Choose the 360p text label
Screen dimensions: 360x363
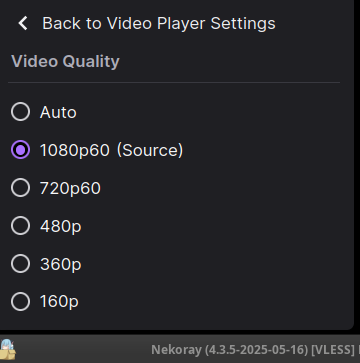click(61, 265)
